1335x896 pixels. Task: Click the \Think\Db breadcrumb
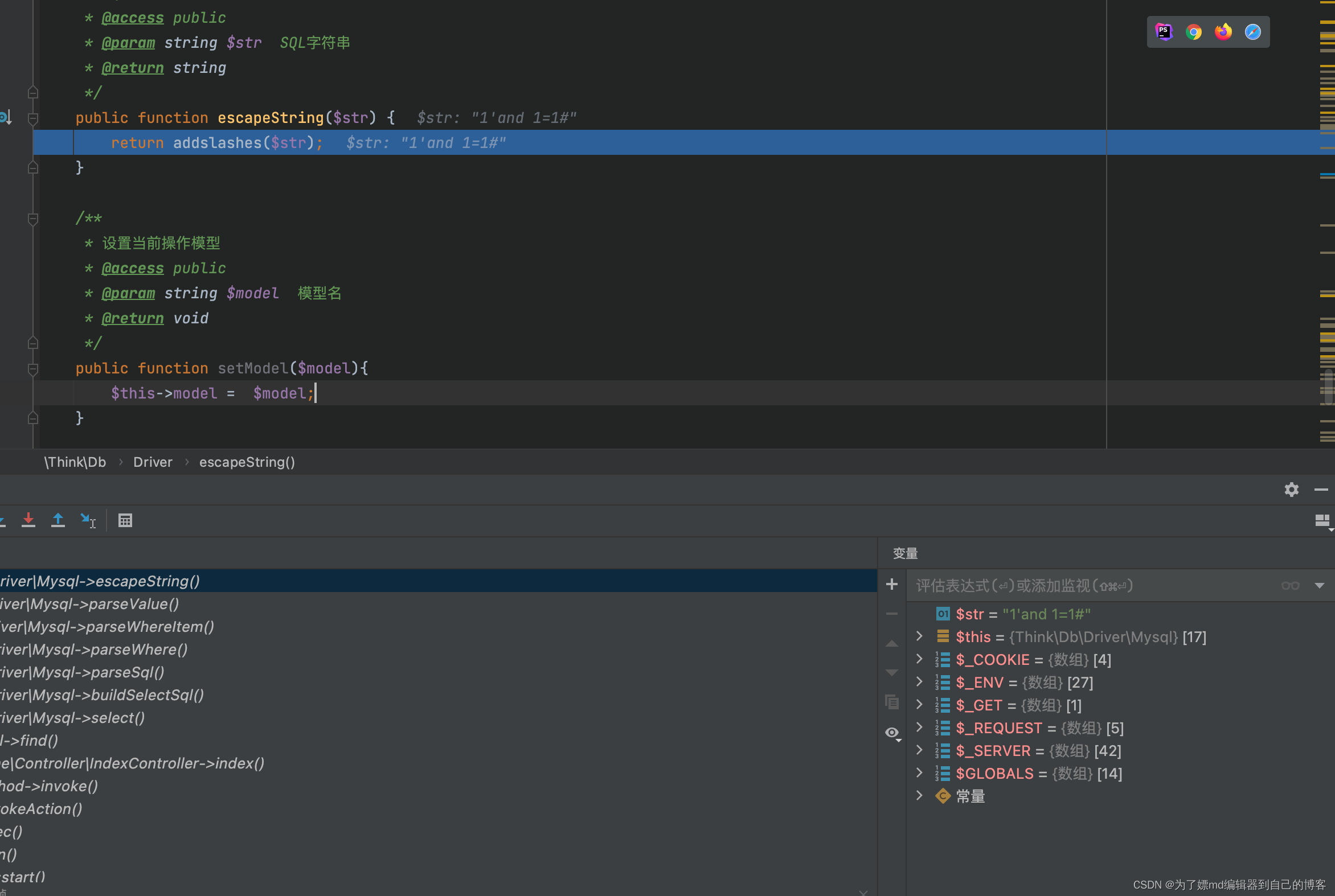tap(75, 462)
